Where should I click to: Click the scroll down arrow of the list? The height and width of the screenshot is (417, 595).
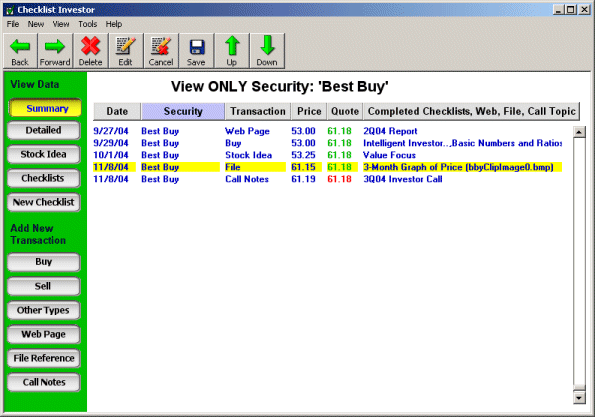click(579, 398)
